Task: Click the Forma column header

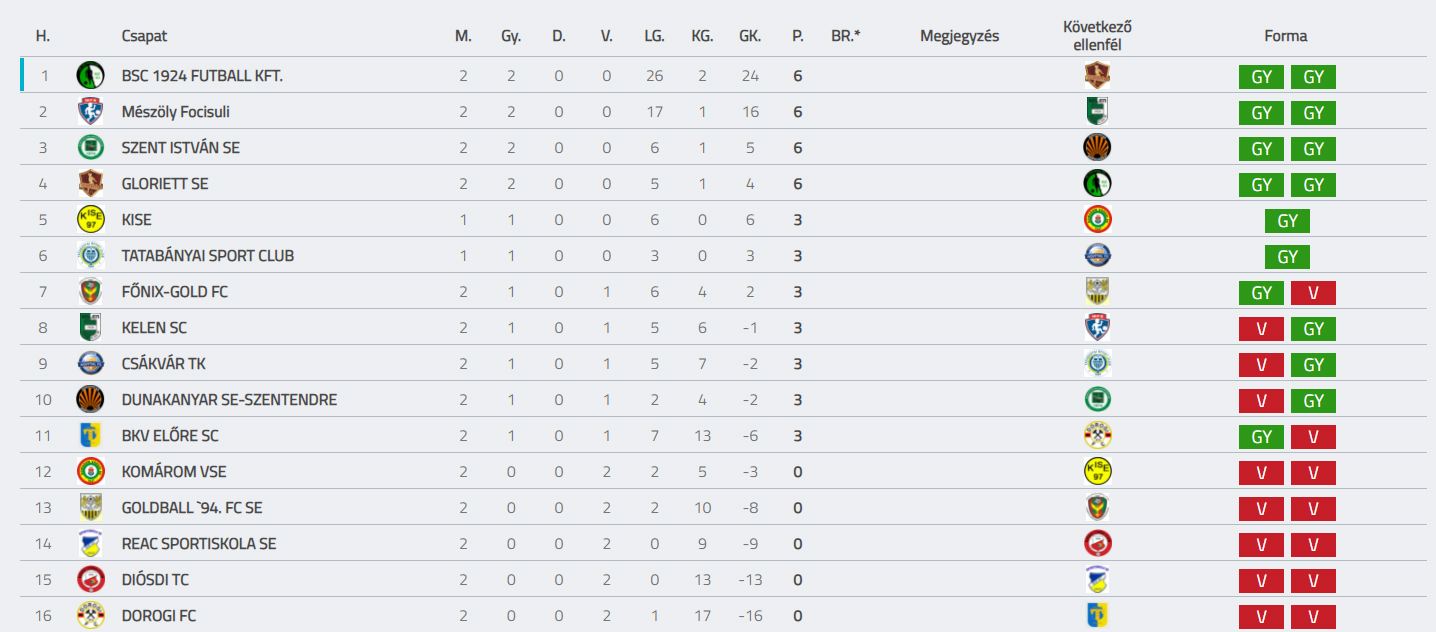Action: pos(1285,36)
